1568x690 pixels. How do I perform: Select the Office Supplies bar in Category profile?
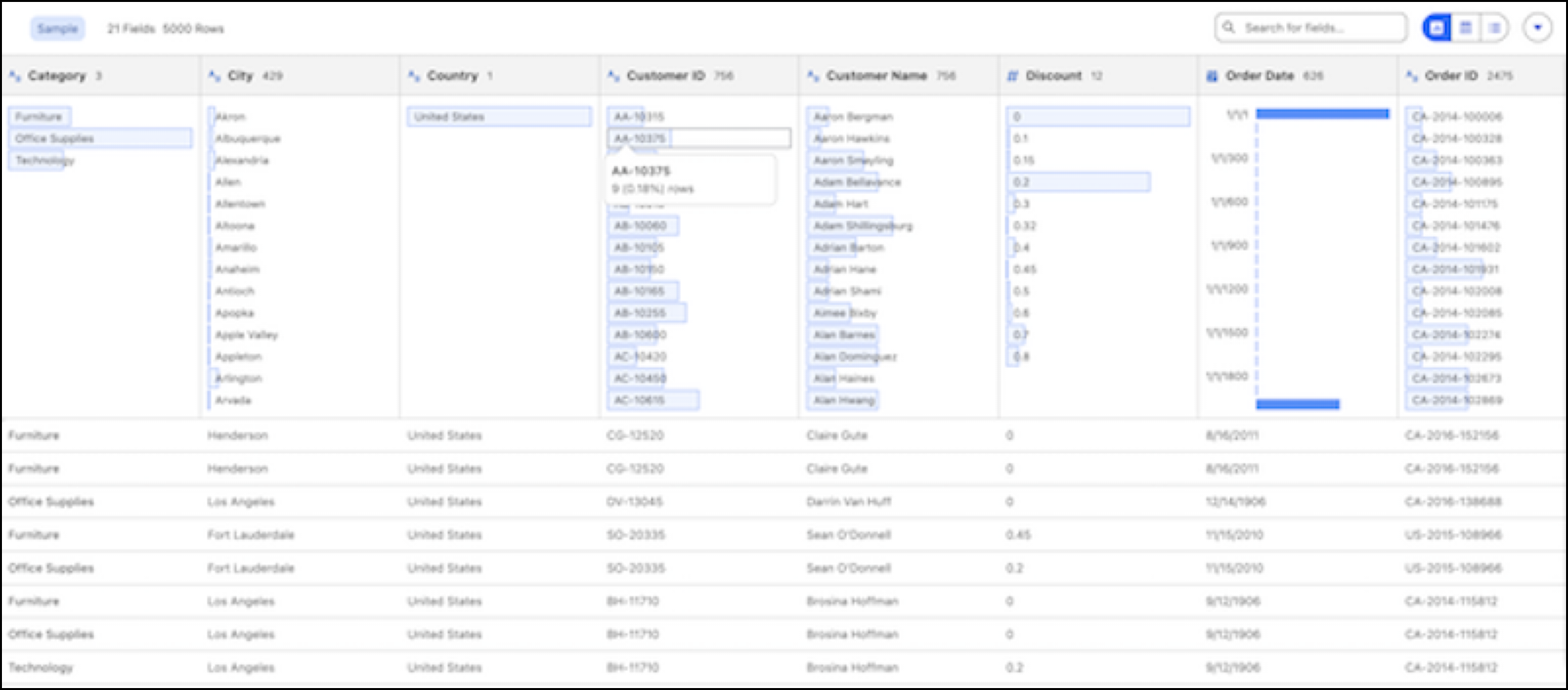[x=100, y=138]
